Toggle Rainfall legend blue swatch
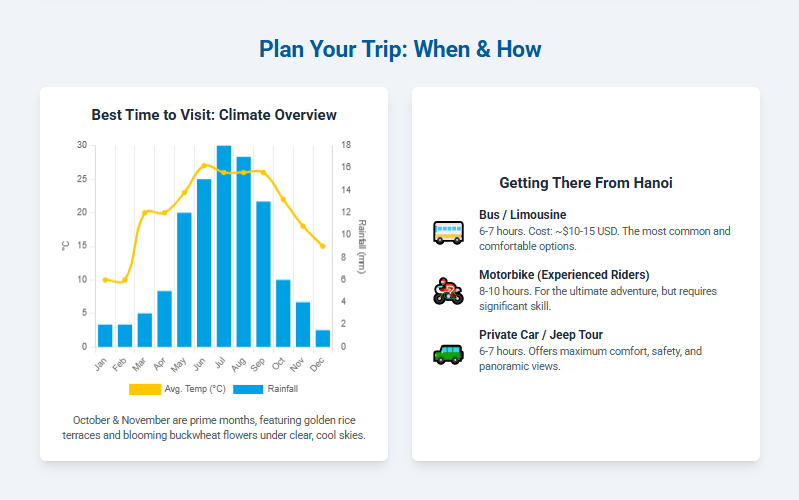 [x=248, y=389]
